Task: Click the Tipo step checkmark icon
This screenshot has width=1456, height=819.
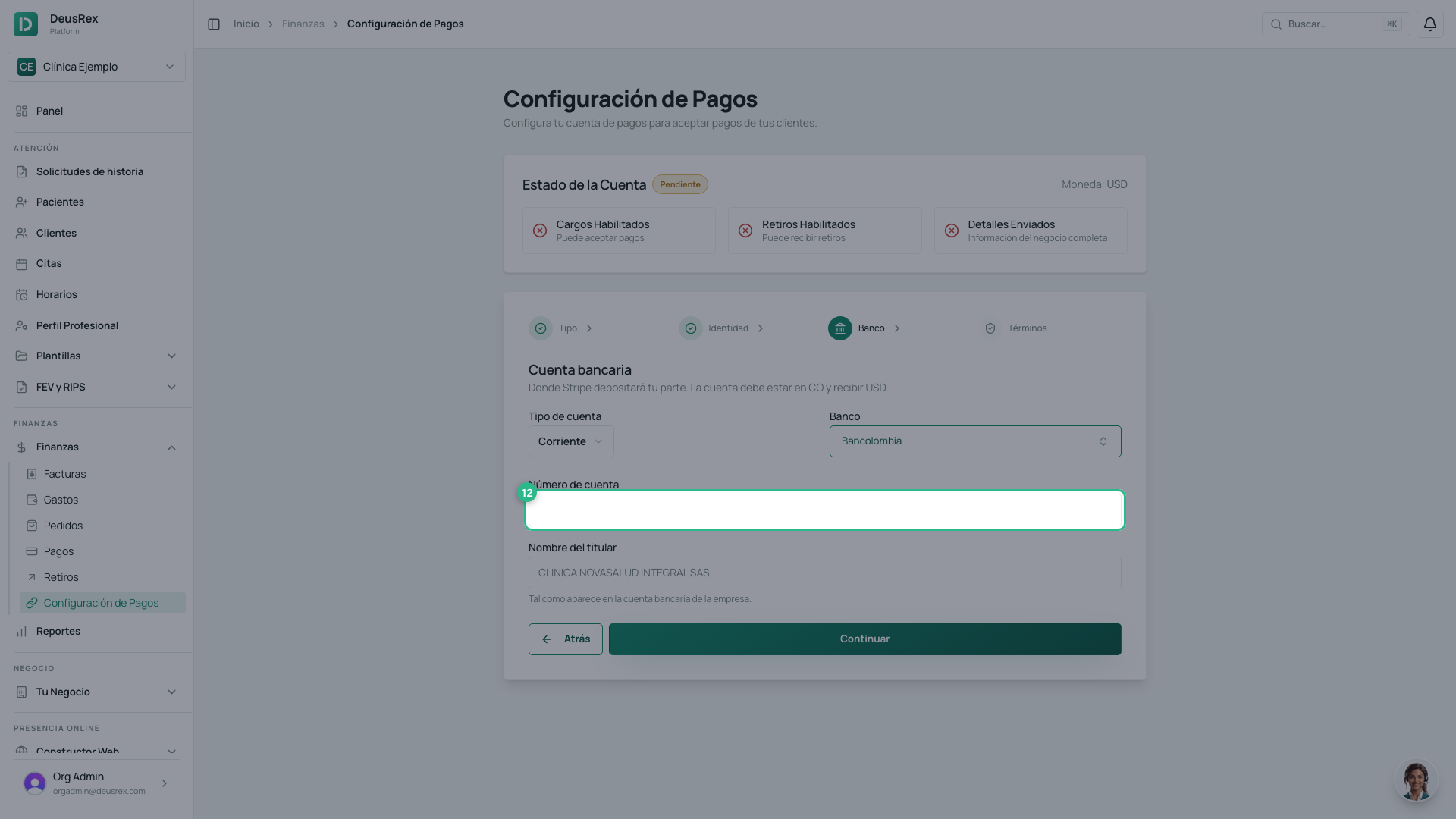Action: (x=541, y=328)
